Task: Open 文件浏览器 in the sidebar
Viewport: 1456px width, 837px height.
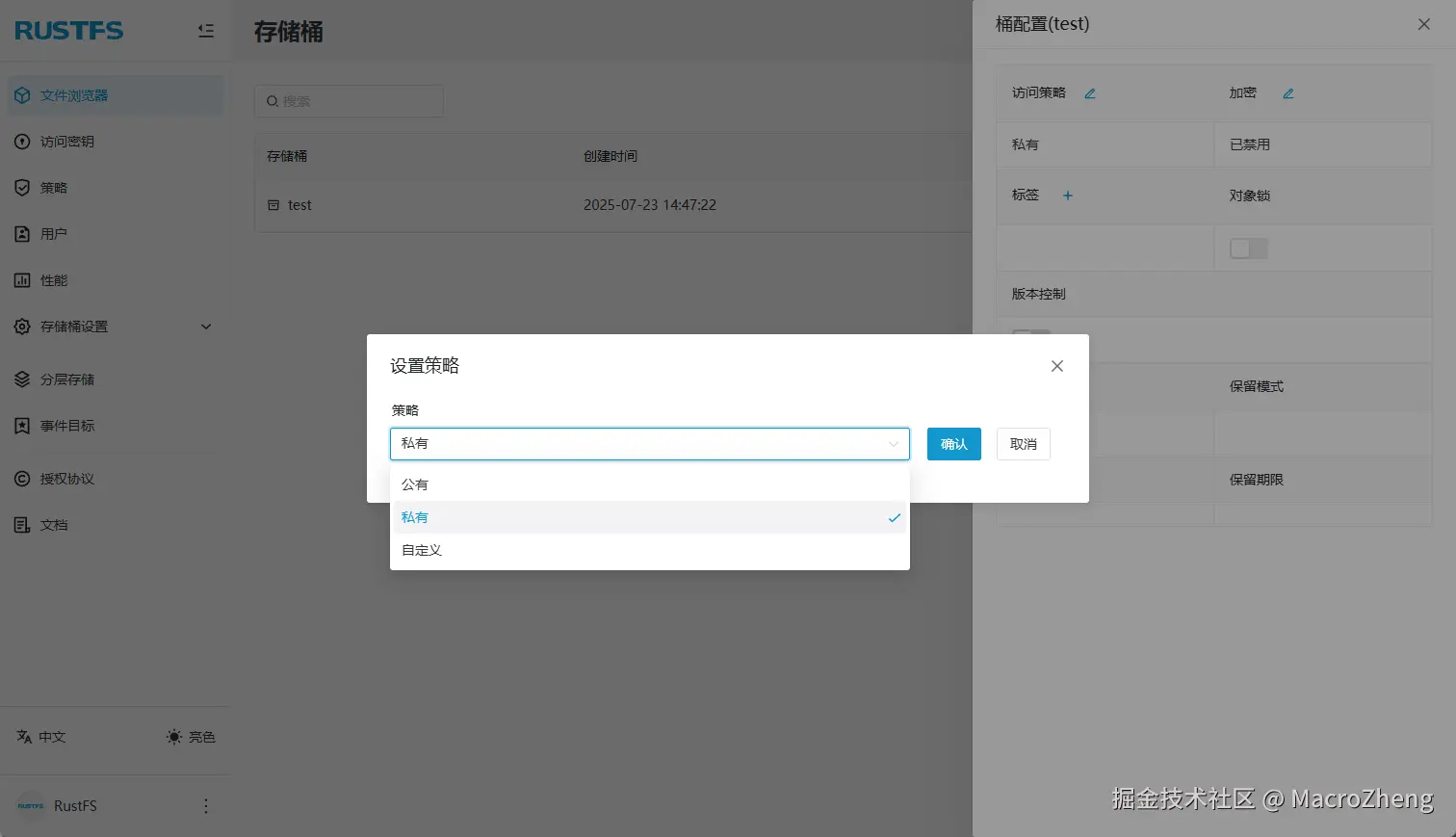Action: [116, 95]
